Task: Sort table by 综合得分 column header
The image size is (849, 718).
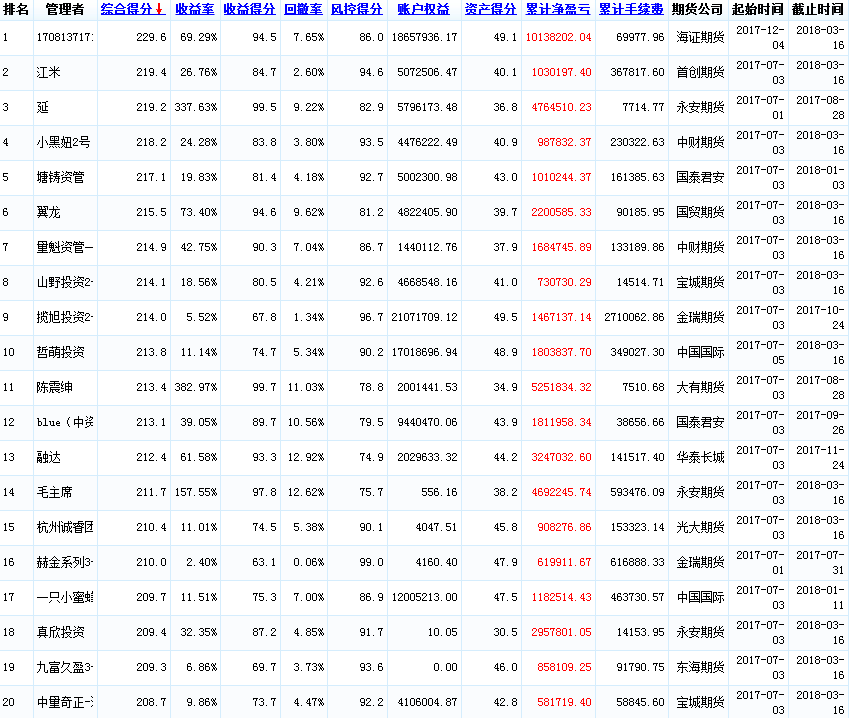Action: click(128, 9)
